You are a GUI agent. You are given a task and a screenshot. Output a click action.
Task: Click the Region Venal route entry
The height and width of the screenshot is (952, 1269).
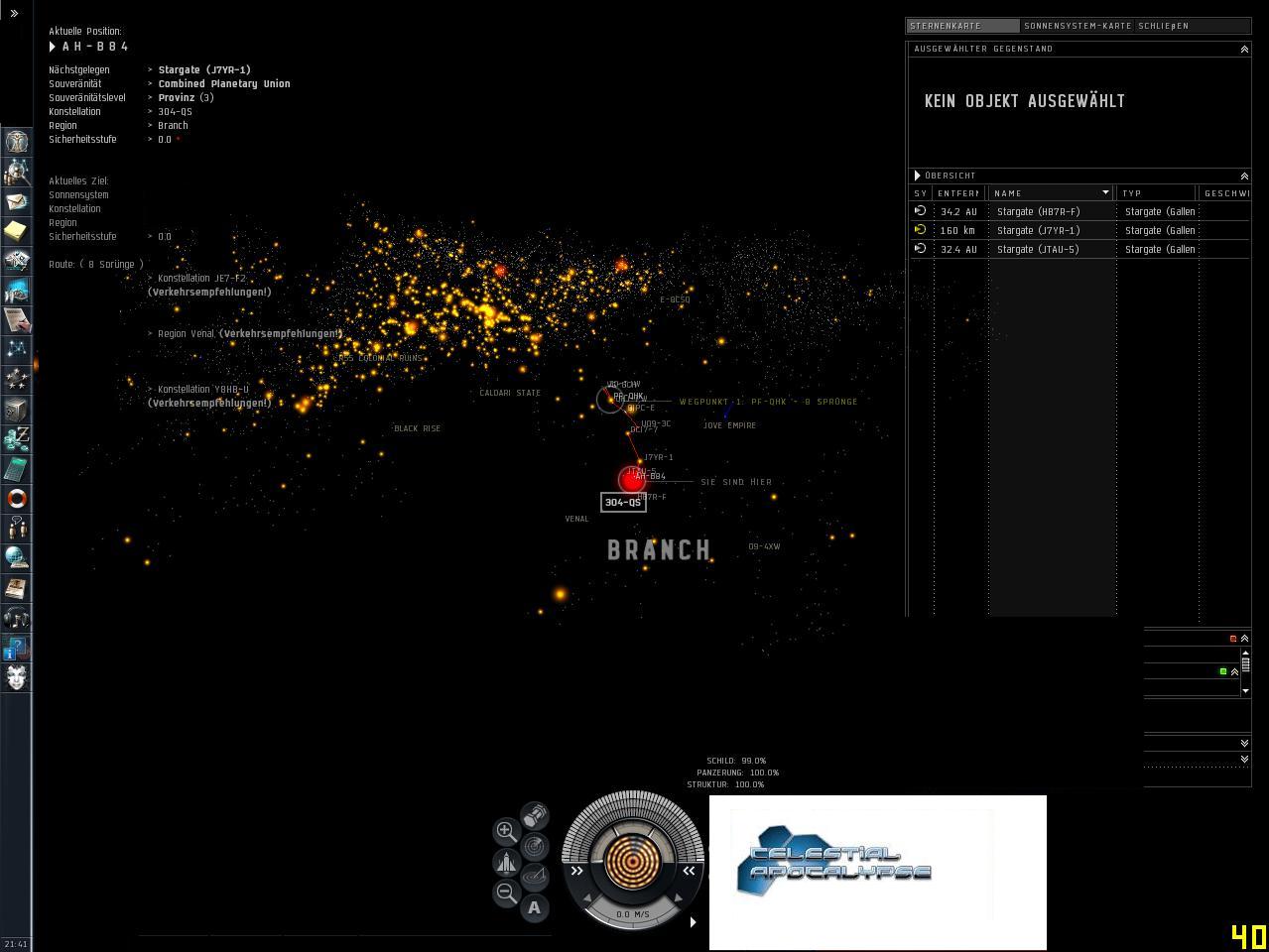[x=244, y=333]
